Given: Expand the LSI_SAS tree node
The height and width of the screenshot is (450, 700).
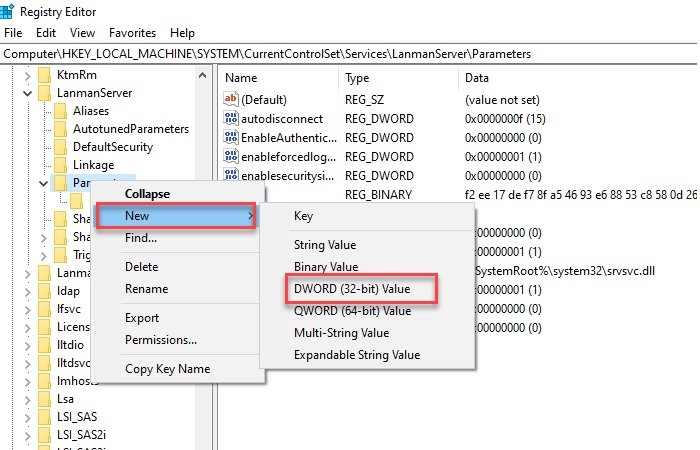Looking at the screenshot, I should click(x=26, y=417).
